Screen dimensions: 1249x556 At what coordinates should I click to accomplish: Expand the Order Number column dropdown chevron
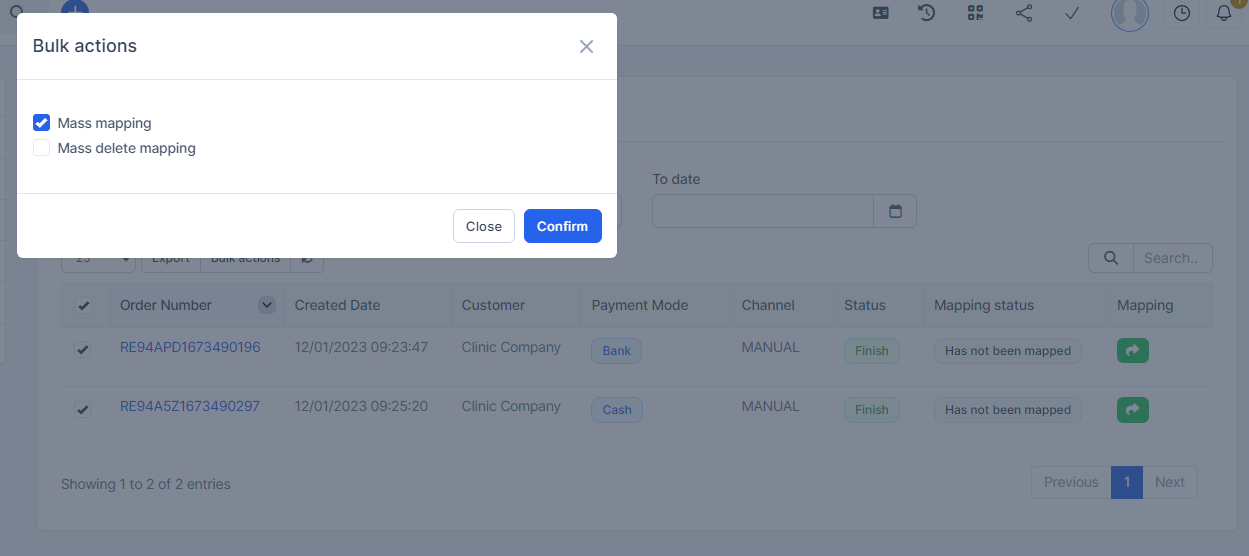pos(267,305)
